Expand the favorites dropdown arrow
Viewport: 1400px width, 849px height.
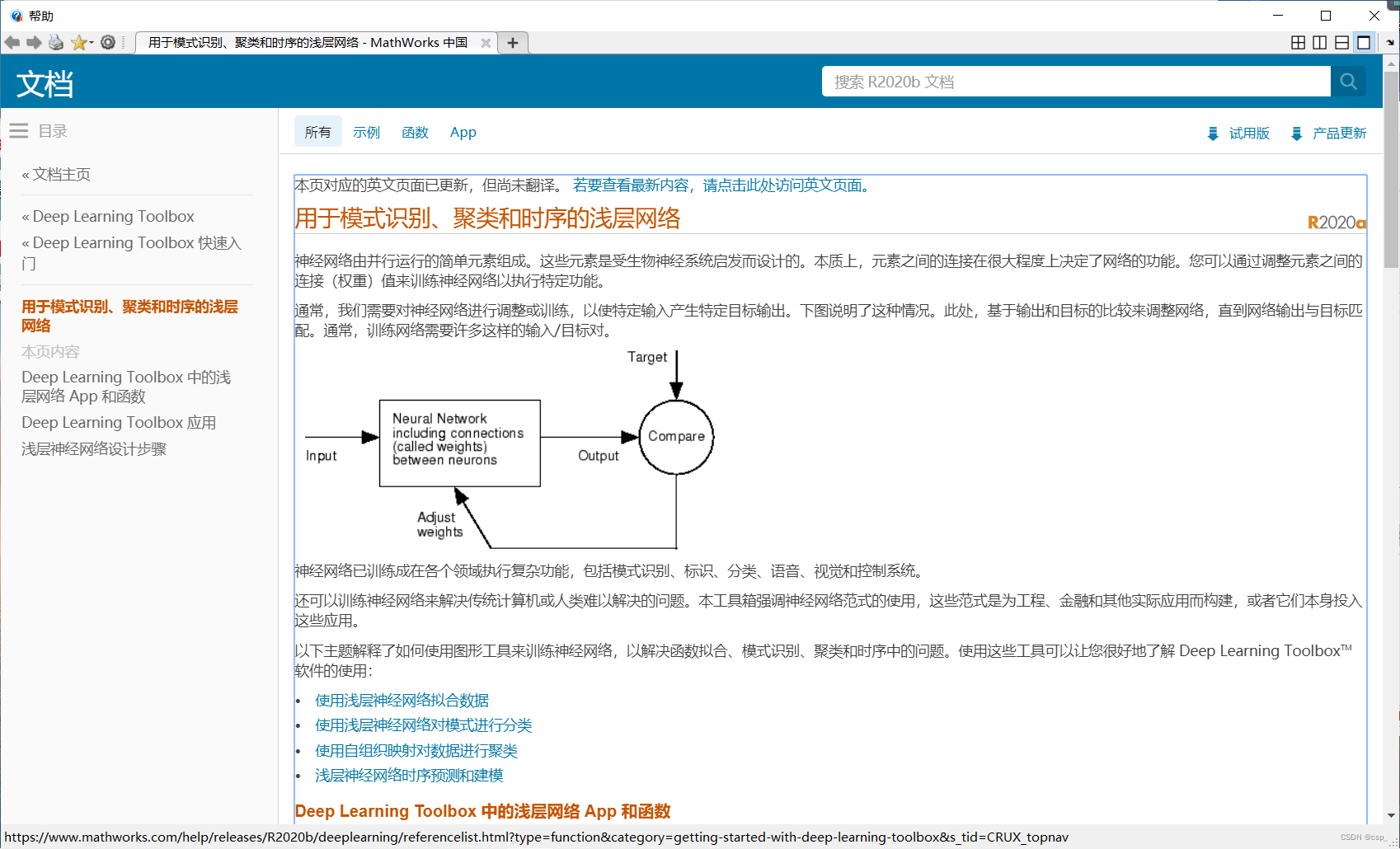[x=91, y=42]
